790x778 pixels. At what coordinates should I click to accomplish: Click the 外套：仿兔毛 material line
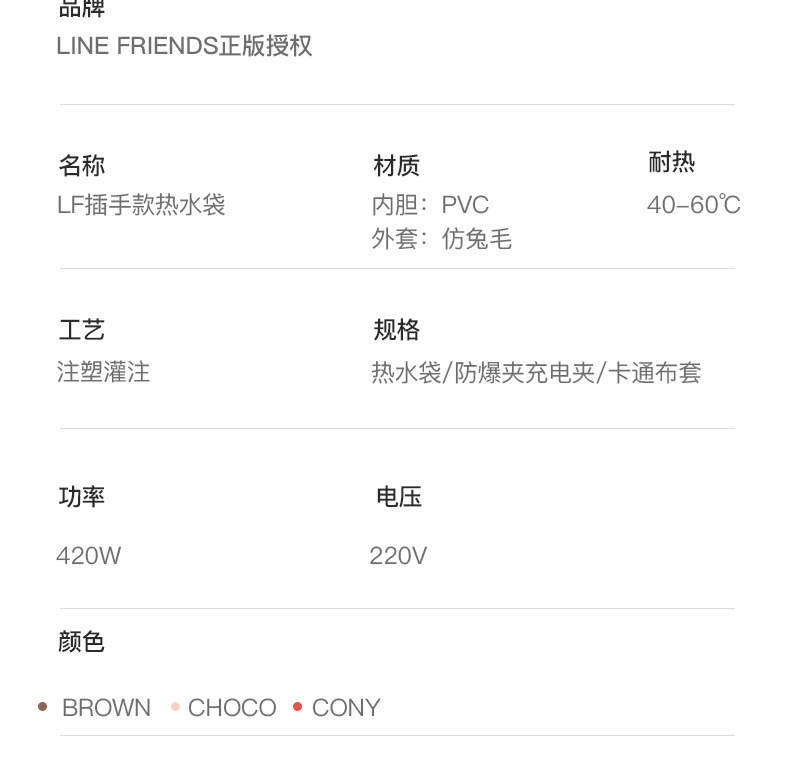tap(441, 239)
